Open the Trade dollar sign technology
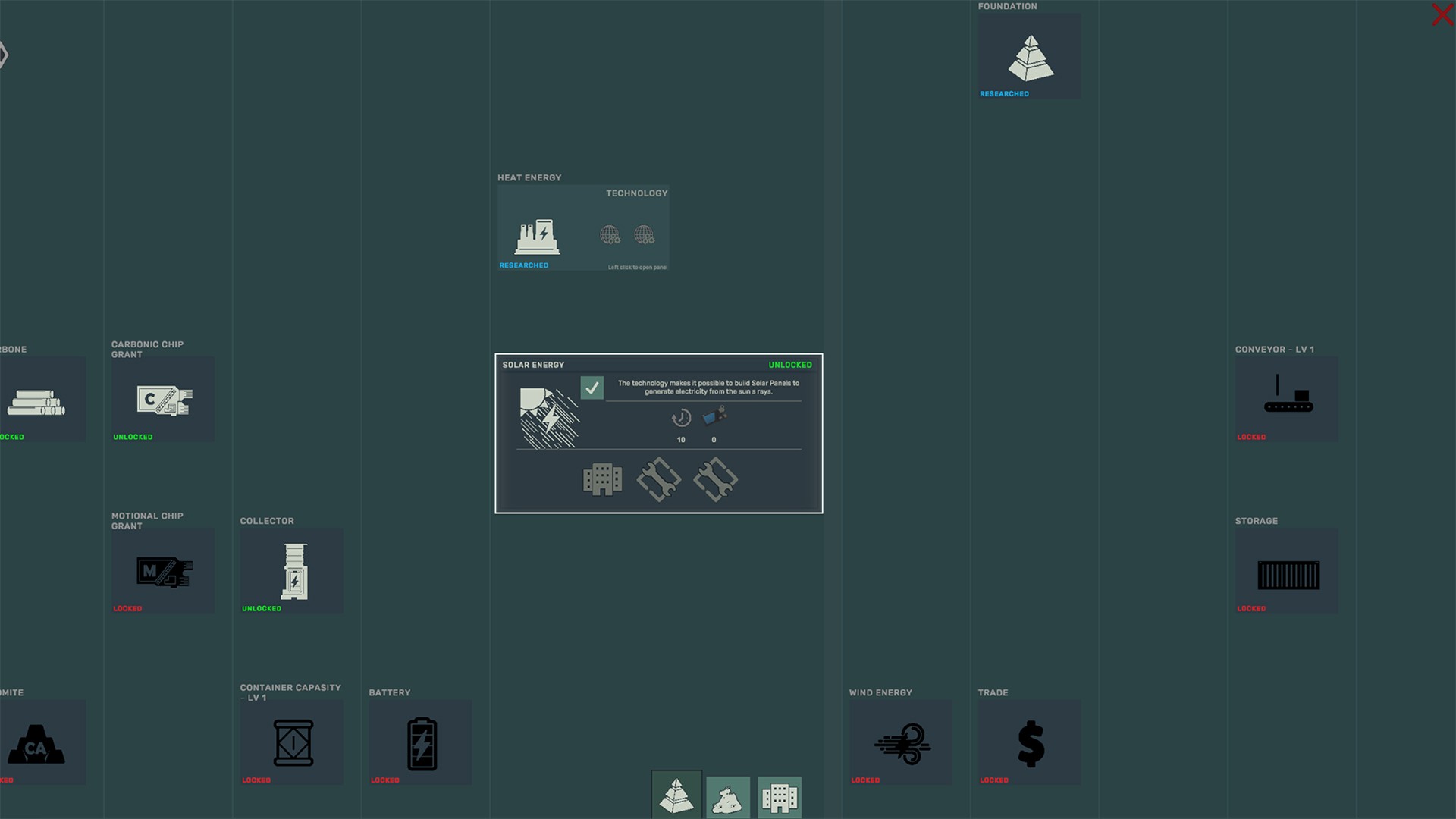 click(1030, 743)
